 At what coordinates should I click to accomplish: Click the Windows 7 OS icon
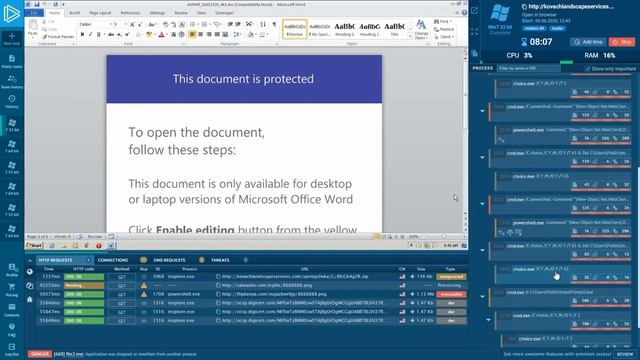pos(500,13)
